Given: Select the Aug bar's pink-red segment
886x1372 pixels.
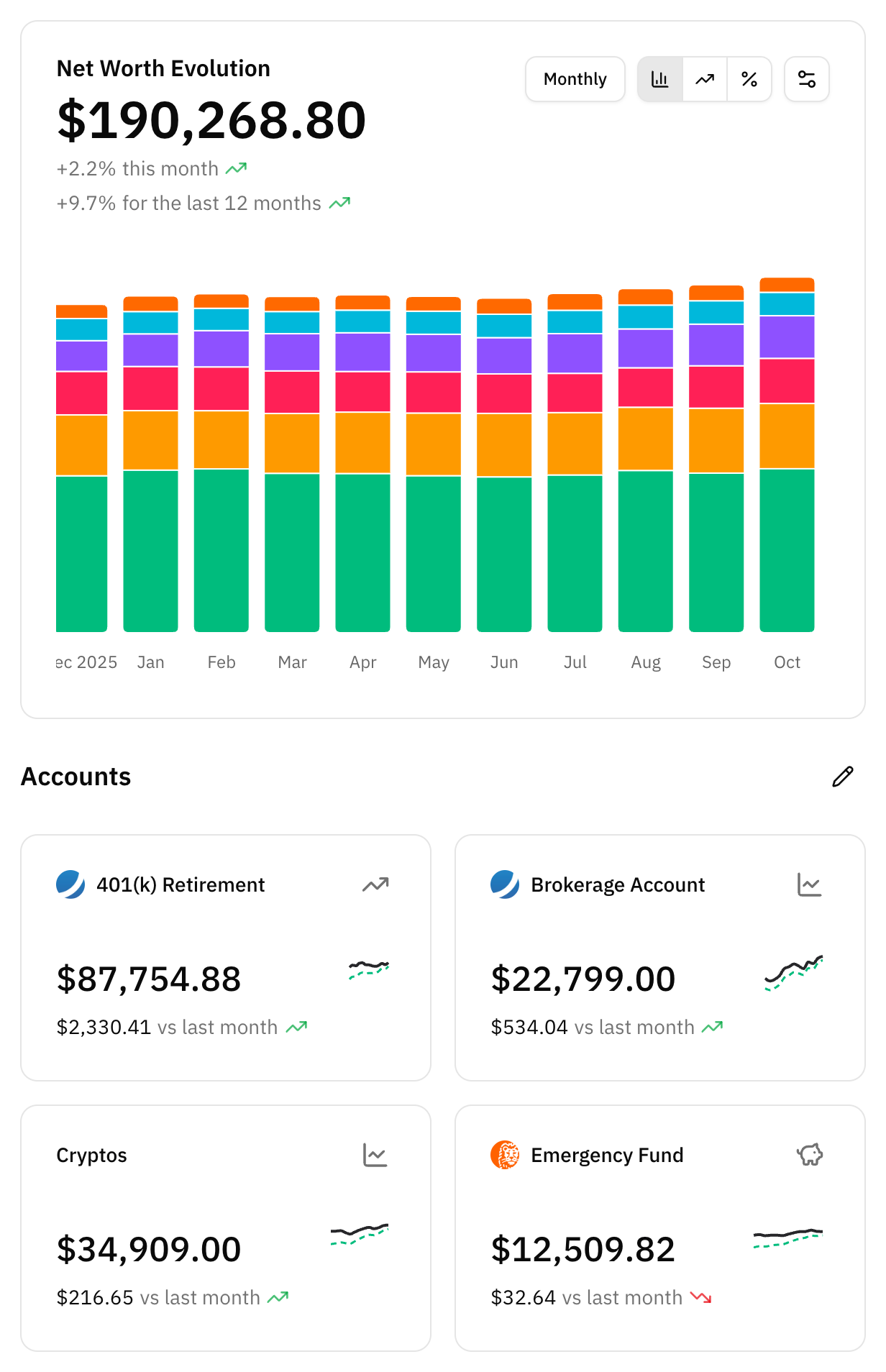Looking at the screenshot, I should pos(646,388).
